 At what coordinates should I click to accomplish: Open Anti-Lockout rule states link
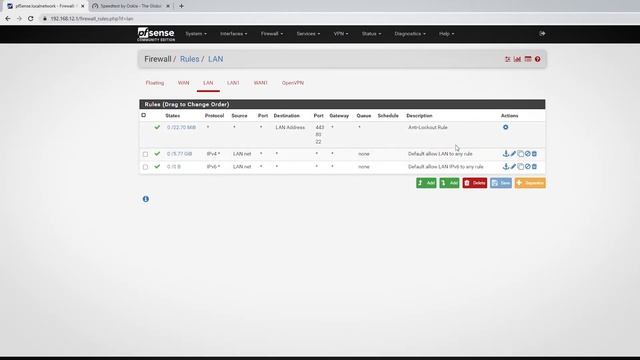click(181, 127)
